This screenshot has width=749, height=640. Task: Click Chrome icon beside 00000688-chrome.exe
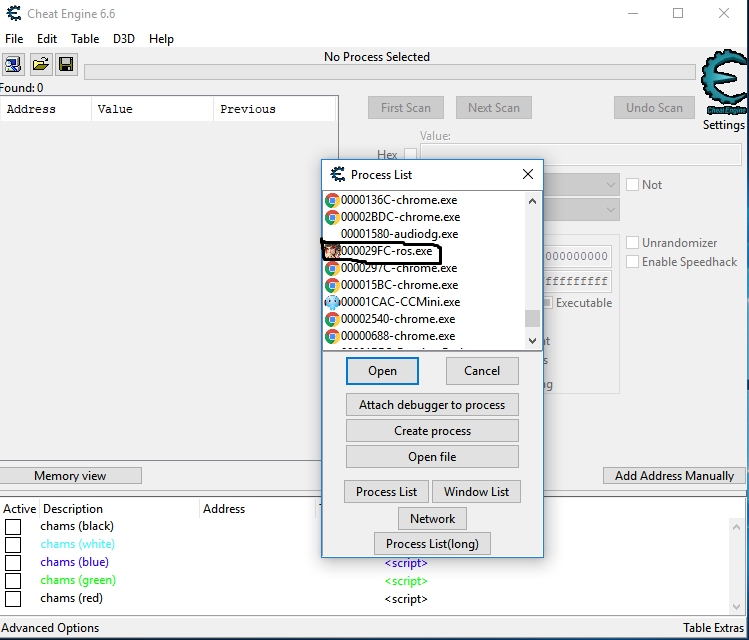(332, 336)
